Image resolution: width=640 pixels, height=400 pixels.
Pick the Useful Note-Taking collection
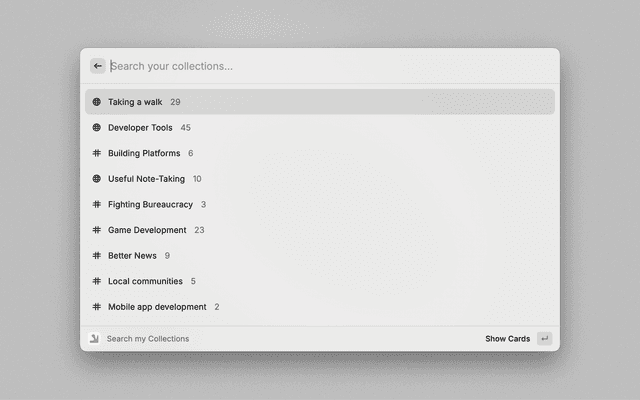[x=146, y=179]
